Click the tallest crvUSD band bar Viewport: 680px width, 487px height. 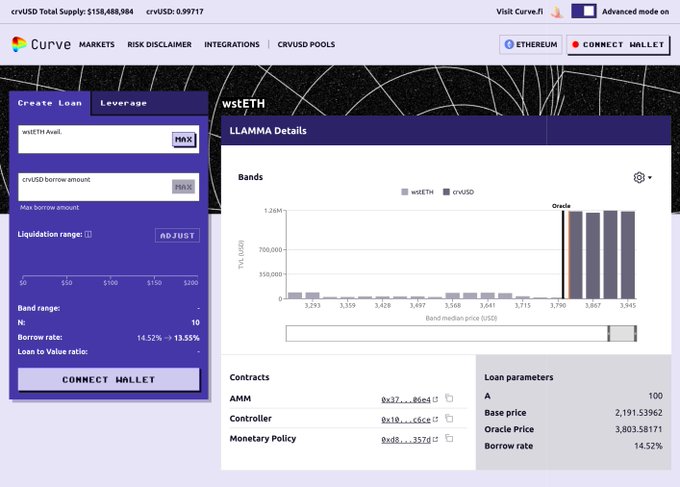click(610, 255)
